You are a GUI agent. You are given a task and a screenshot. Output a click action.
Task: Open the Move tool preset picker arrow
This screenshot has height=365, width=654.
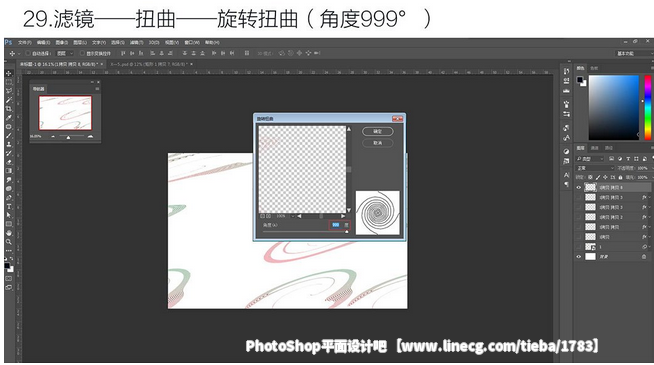(x=19, y=53)
